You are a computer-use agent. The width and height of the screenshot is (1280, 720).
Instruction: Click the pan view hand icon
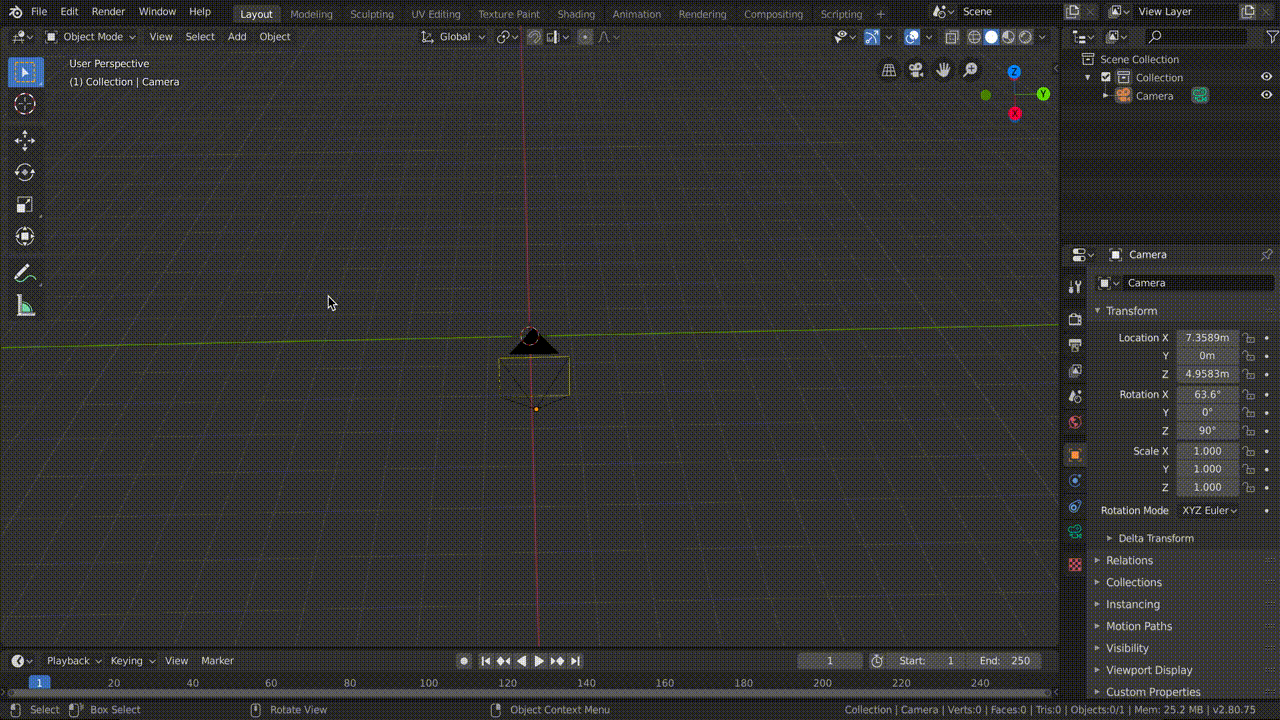click(x=943, y=70)
